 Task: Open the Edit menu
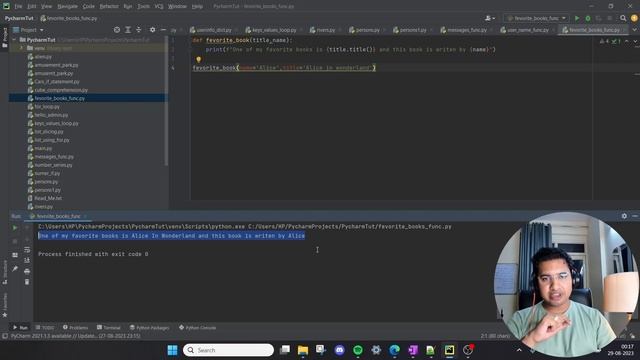(x=32, y=7)
